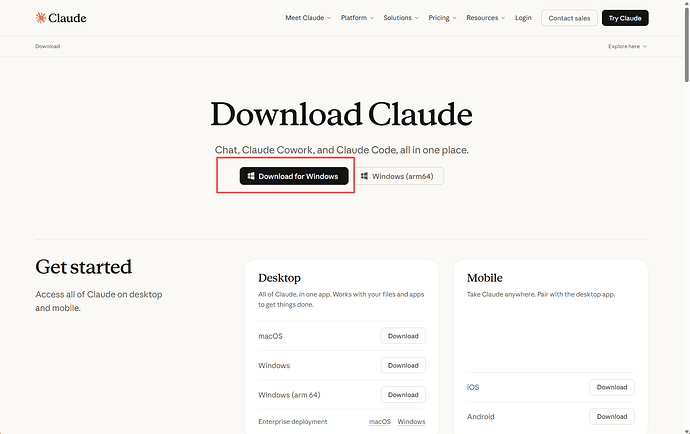The width and height of the screenshot is (690, 434).
Task: Click the Contact sales button
Action: pyautogui.click(x=569, y=18)
